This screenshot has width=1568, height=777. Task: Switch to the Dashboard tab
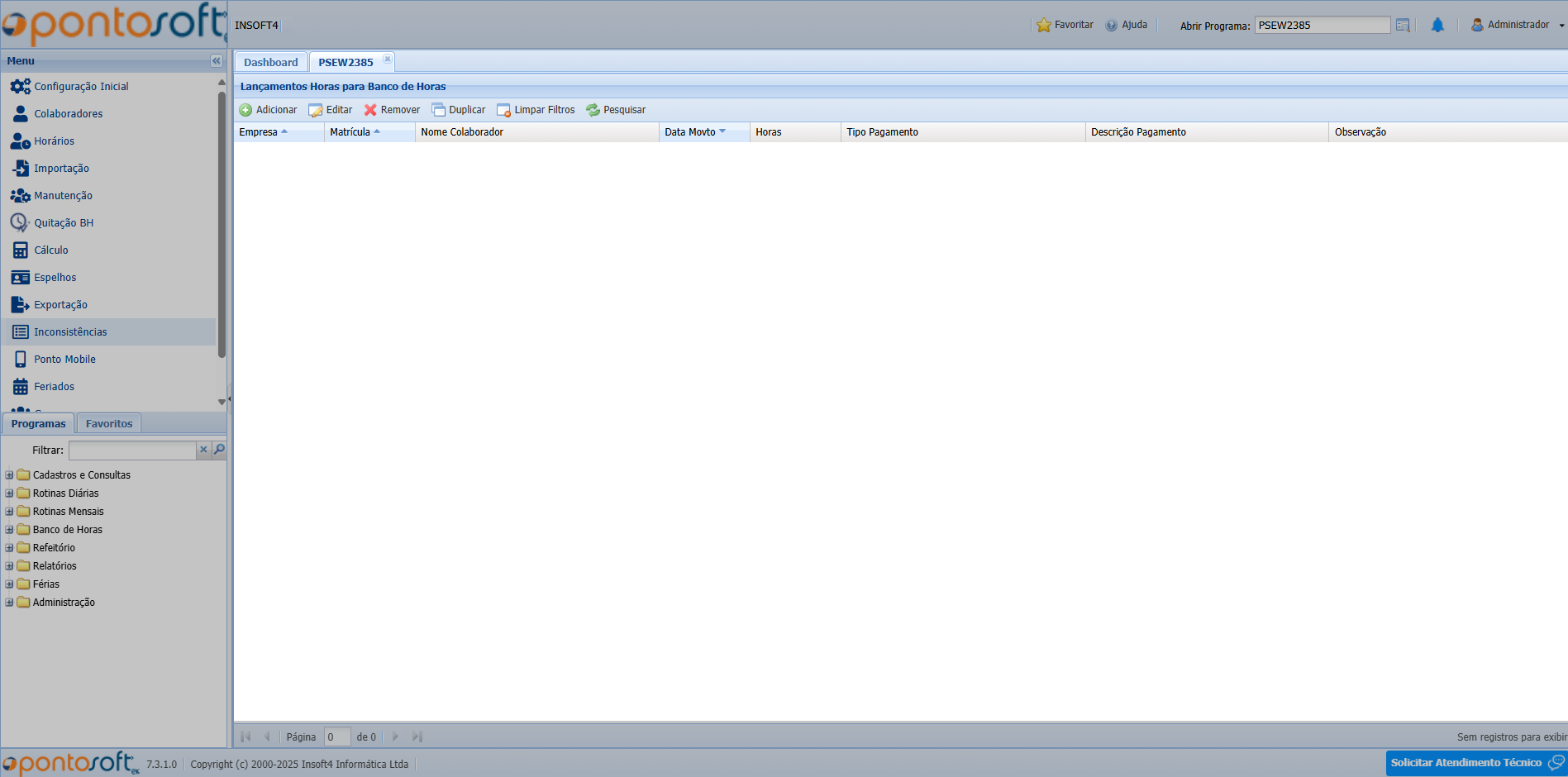(270, 63)
